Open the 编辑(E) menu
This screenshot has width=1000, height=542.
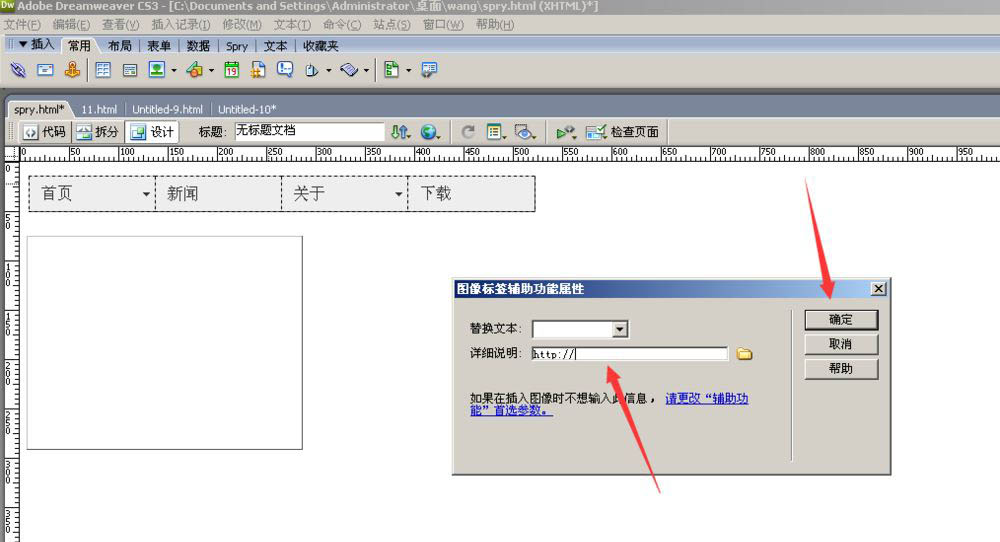point(71,25)
